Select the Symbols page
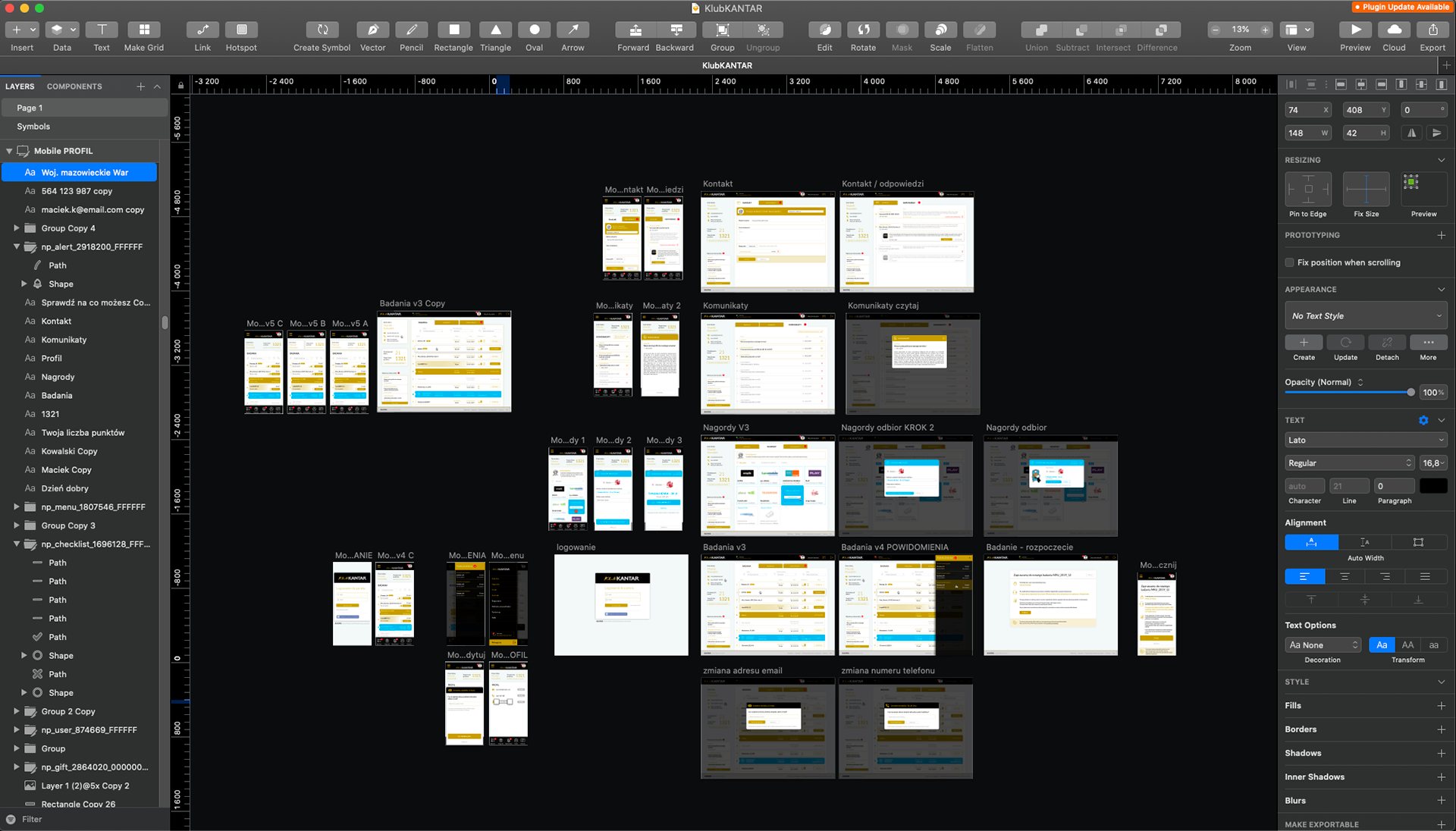Image resolution: width=1456 pixels, height=831 pixels. point(33,127)
